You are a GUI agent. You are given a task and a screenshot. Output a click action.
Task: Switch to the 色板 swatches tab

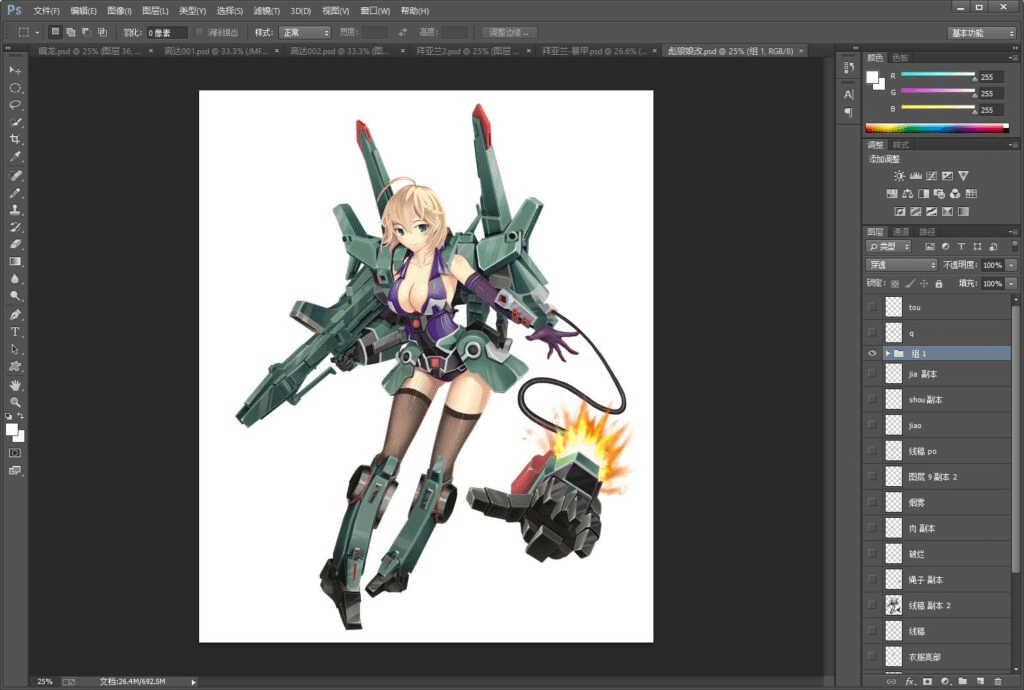click(x=900, y=57)
